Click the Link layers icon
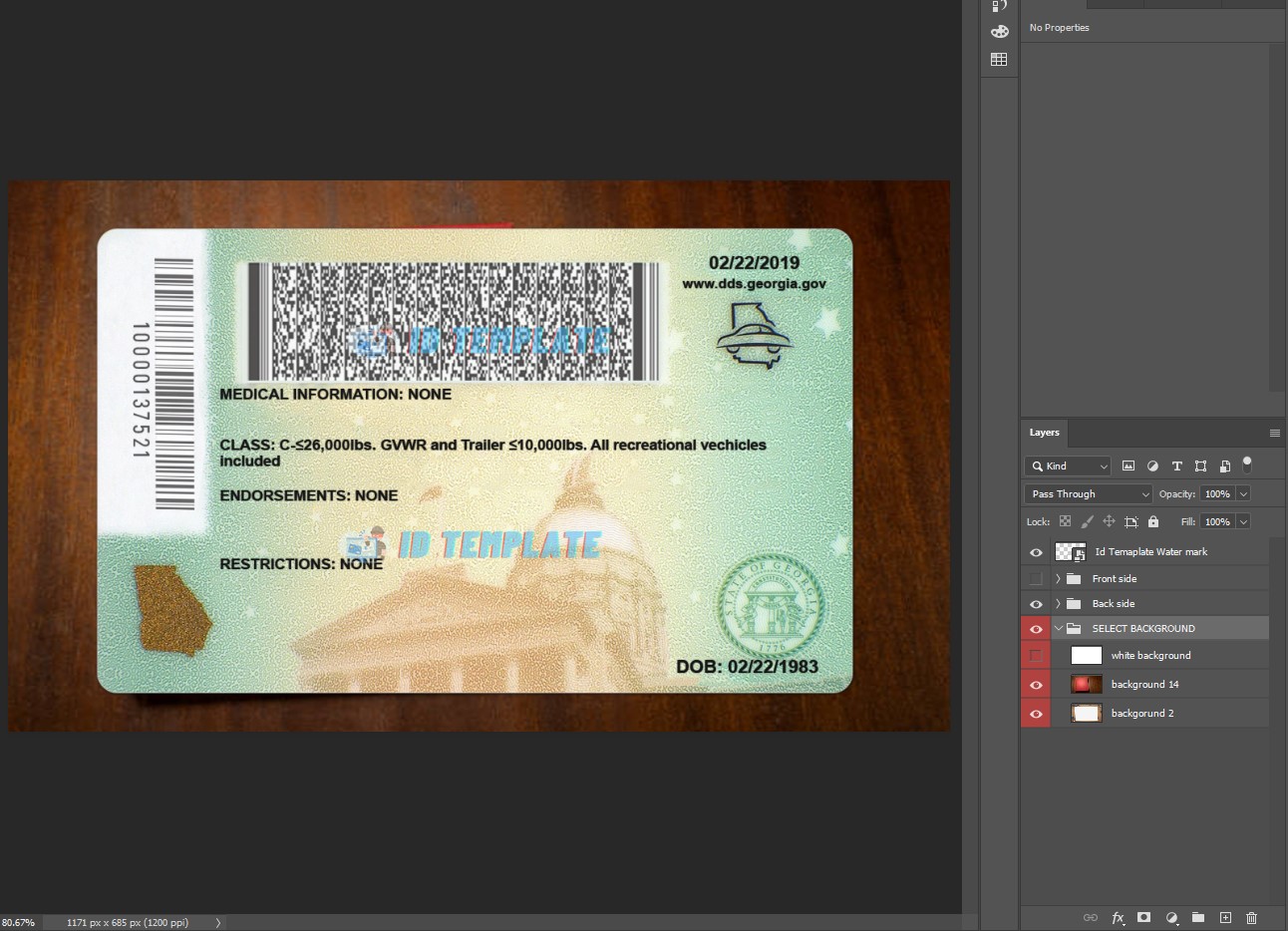The image size is (1288, 931). tap(1091, 917)
